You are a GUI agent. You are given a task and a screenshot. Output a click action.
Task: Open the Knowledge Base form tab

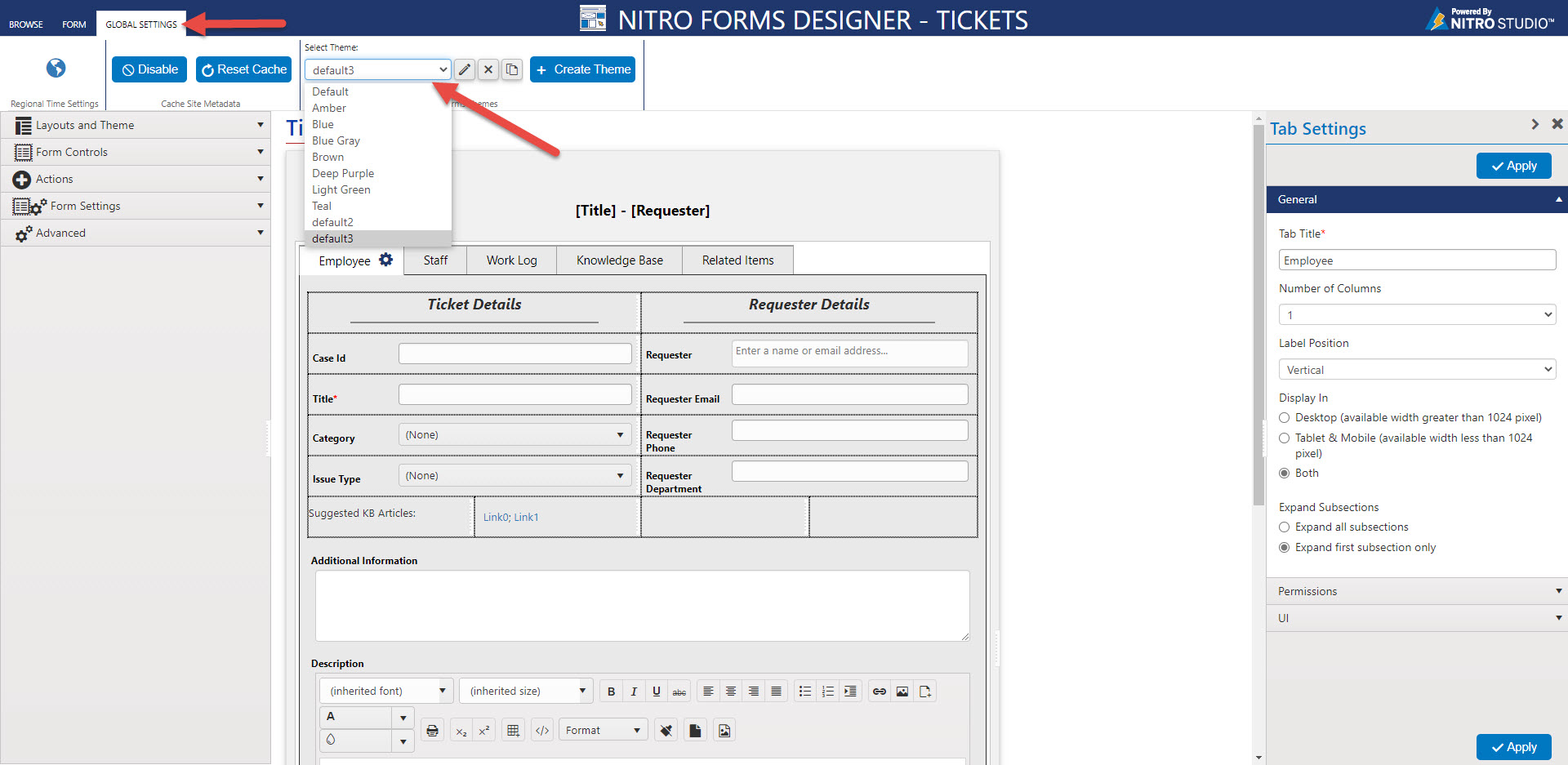pyautogui.click(x=620, y=260)
